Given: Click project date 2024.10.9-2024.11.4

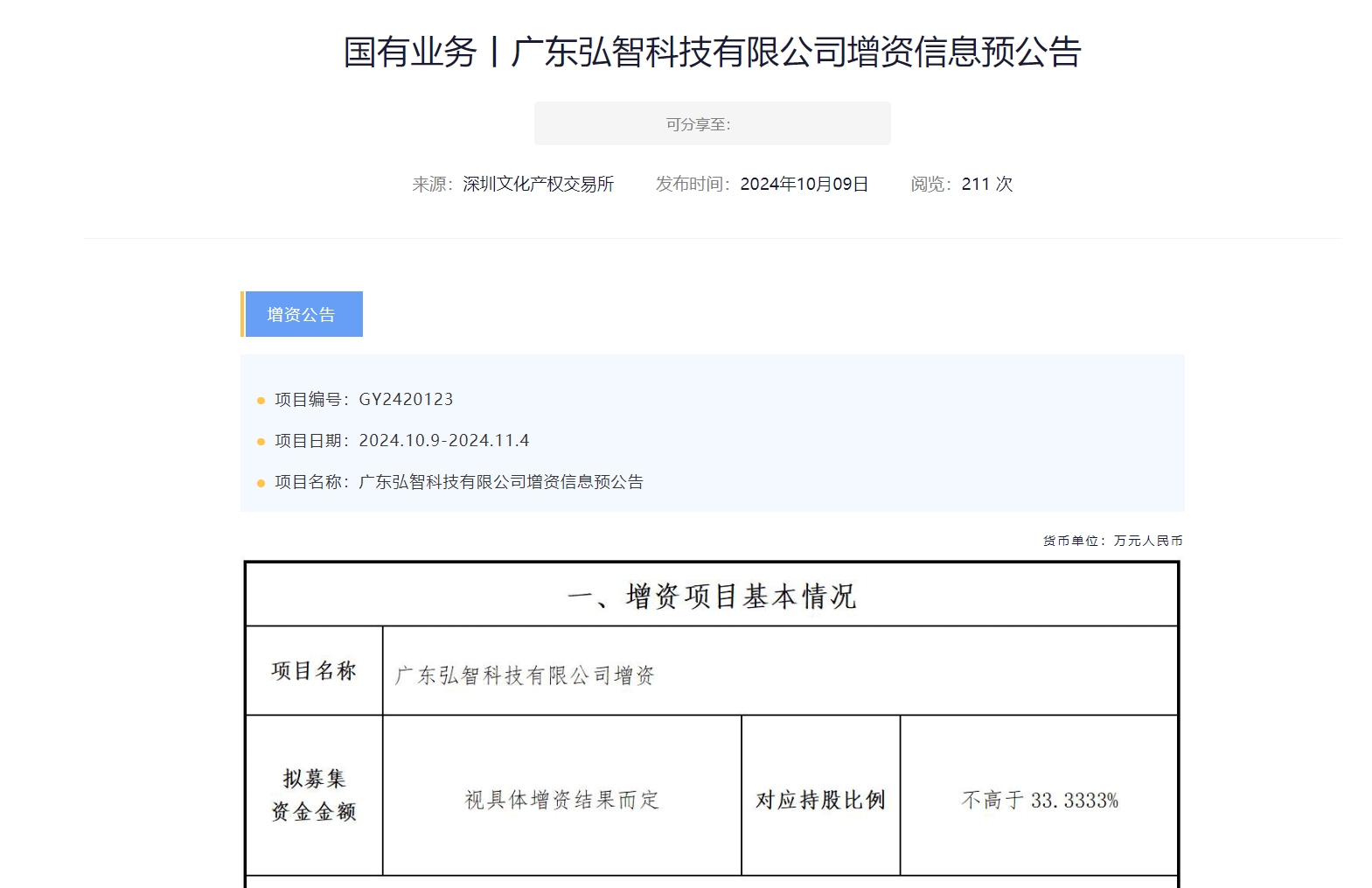Looking at the screenshot, I should 444,441.
